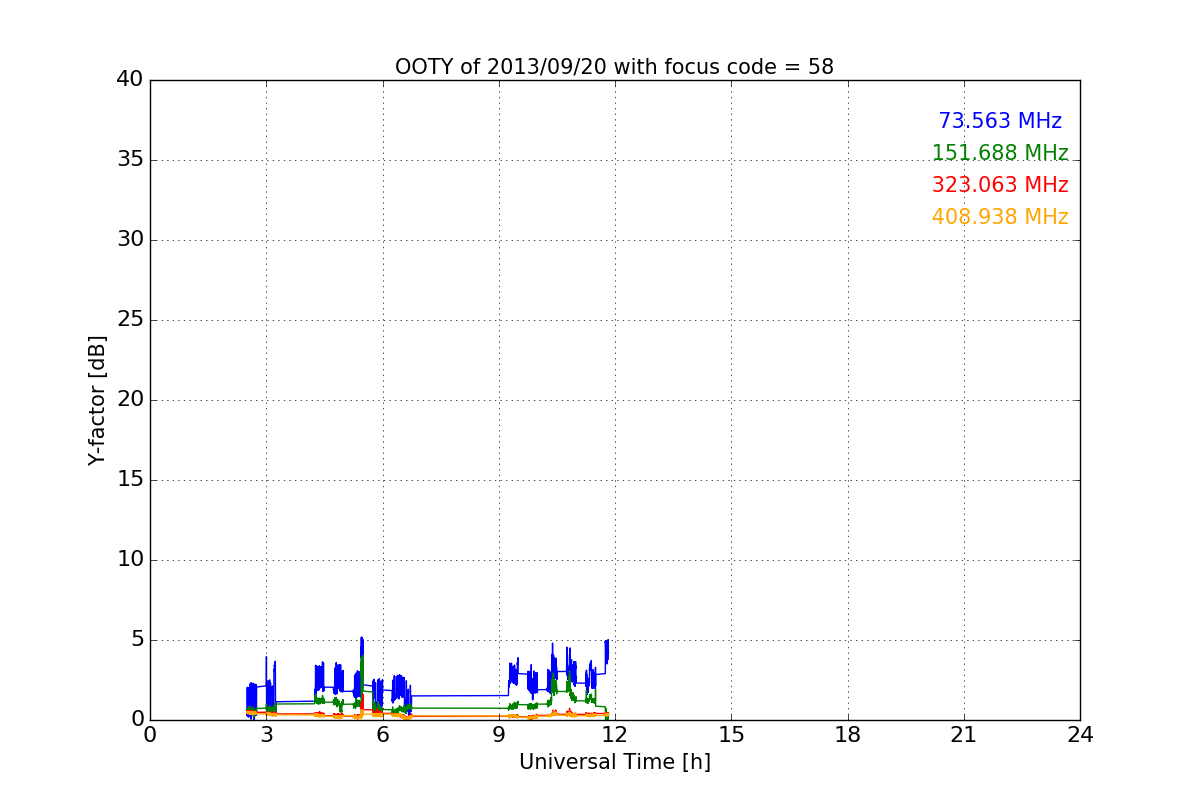The width and height of the screenshot is (1200, 800).
Task: Click the y-axis tick label 20
Action: (x=130, y=400)
